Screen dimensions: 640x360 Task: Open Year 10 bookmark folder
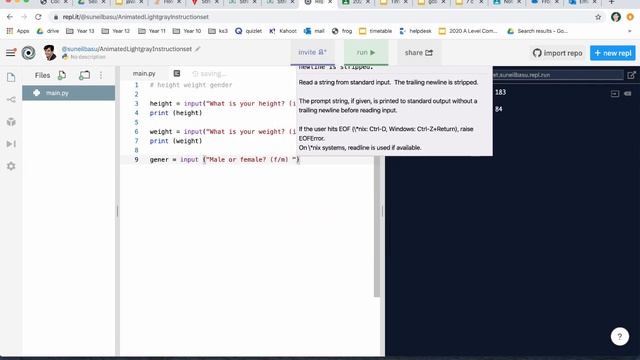click(x=187, y=31)
